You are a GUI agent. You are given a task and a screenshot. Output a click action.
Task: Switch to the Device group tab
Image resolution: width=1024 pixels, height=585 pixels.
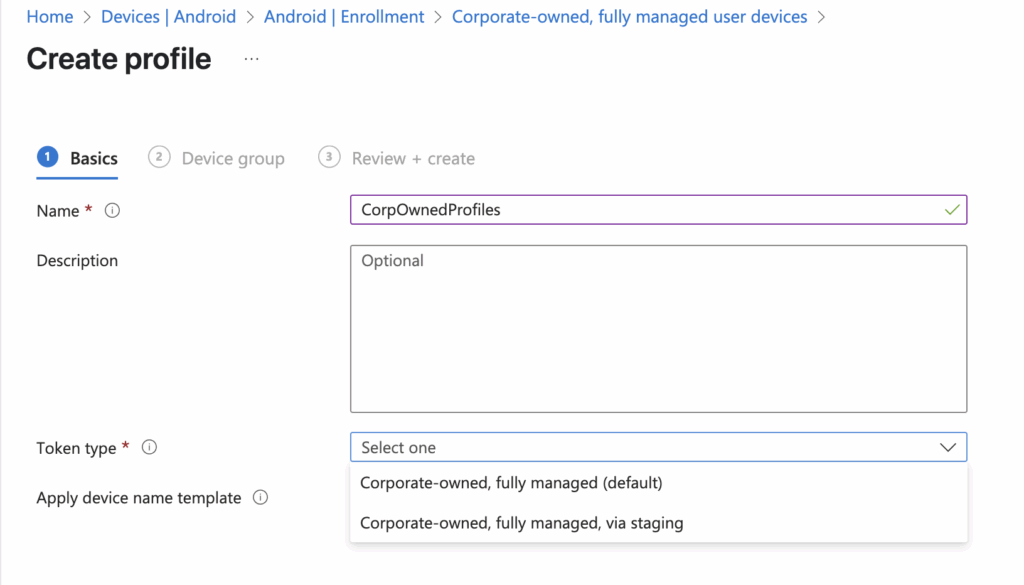[233, 158]
